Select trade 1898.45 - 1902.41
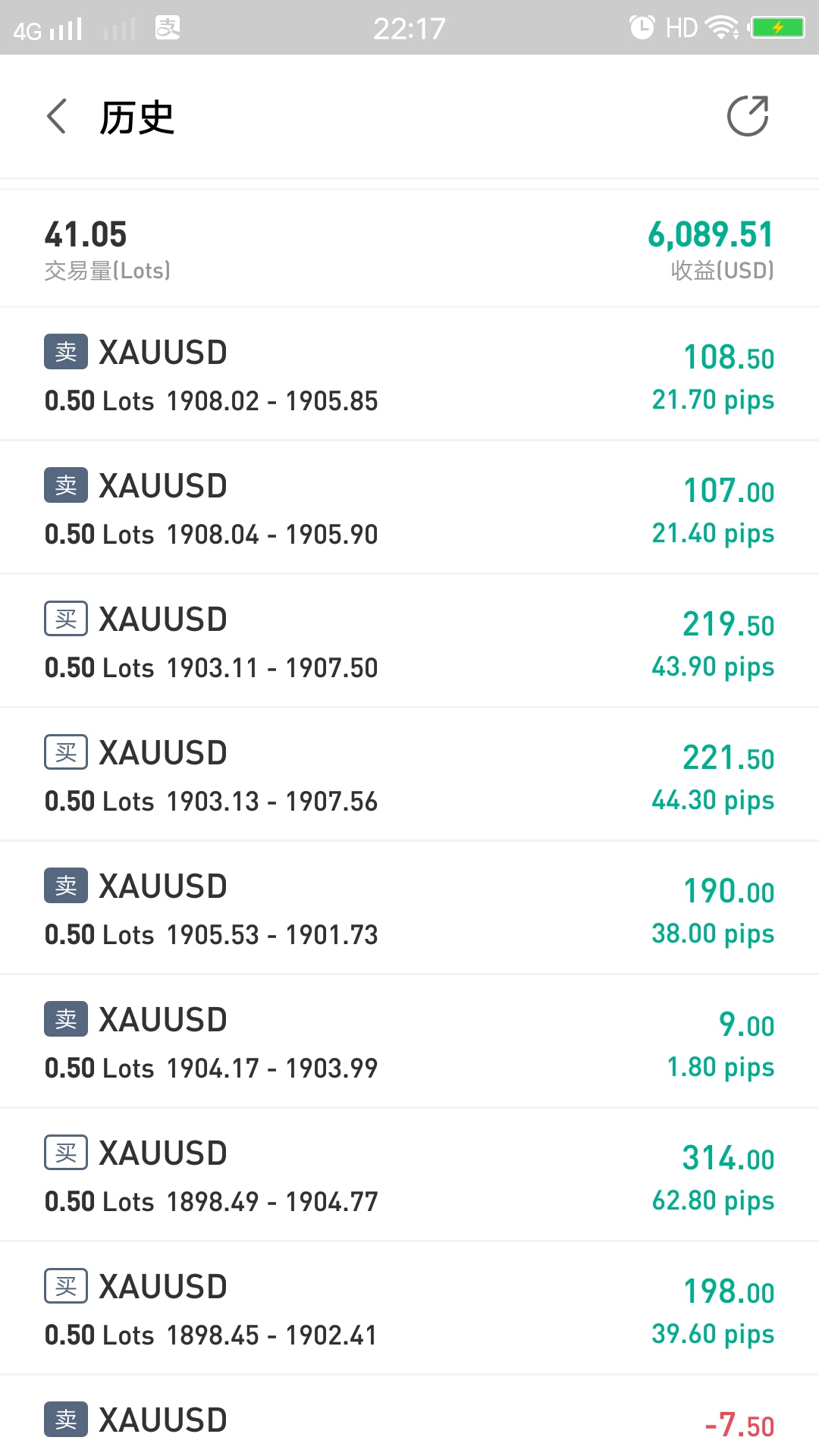This screenshot has width=819, height=1456. 409,1309
